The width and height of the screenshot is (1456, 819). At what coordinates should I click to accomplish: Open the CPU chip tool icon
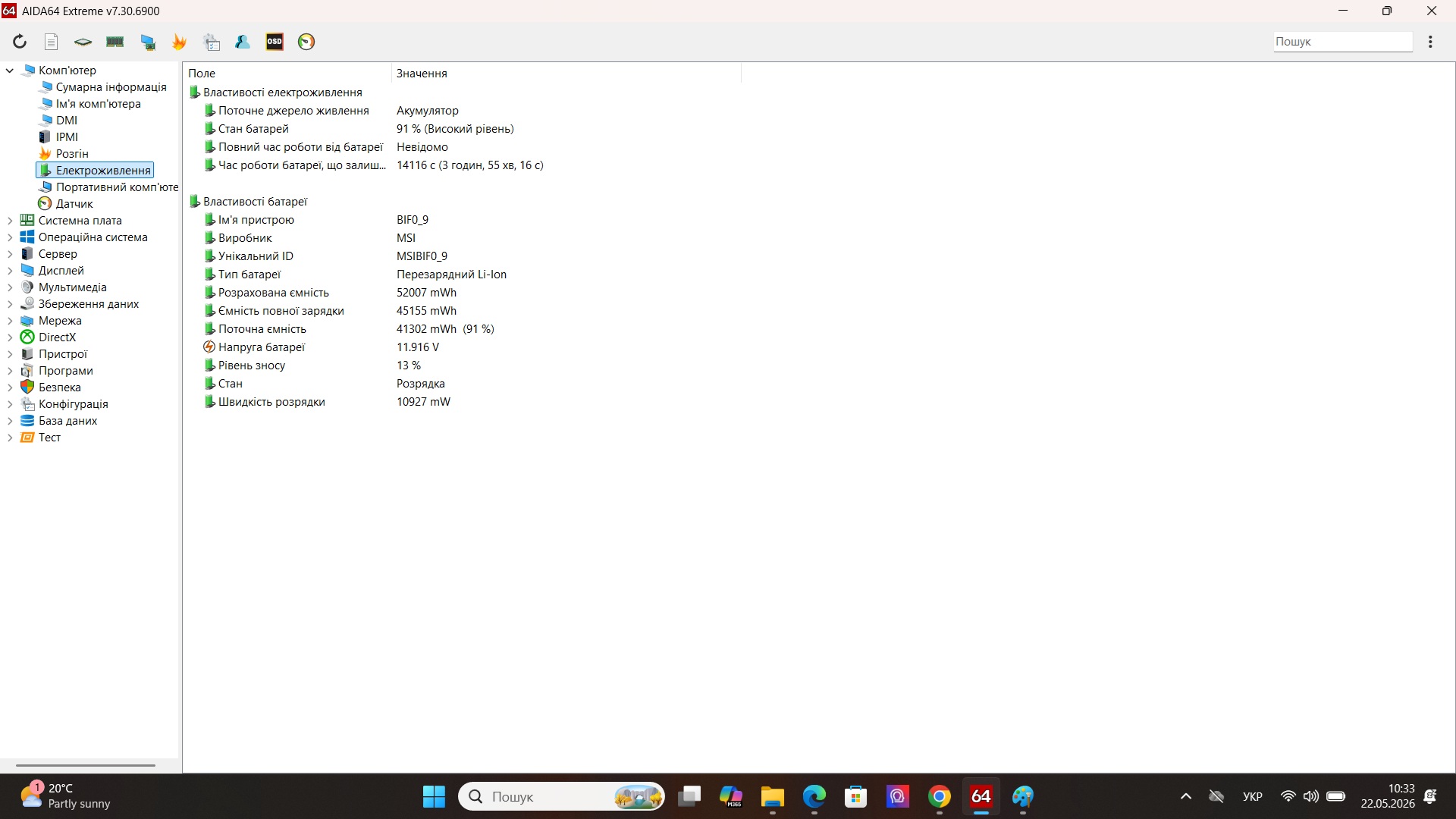pos(83,42)
